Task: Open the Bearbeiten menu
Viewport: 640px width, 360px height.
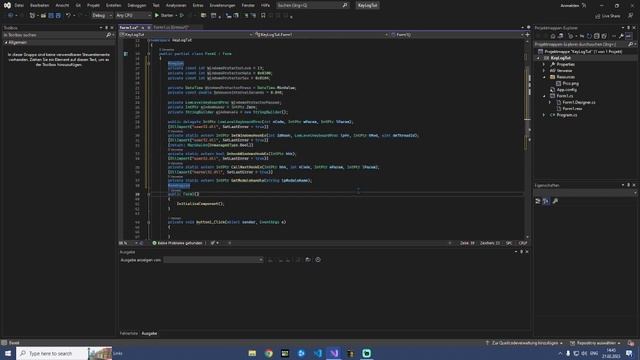Action: (39, 5)
